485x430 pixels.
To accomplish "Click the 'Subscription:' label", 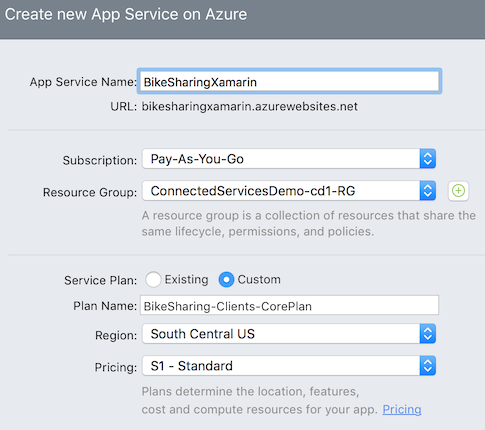I will [100, 161].
